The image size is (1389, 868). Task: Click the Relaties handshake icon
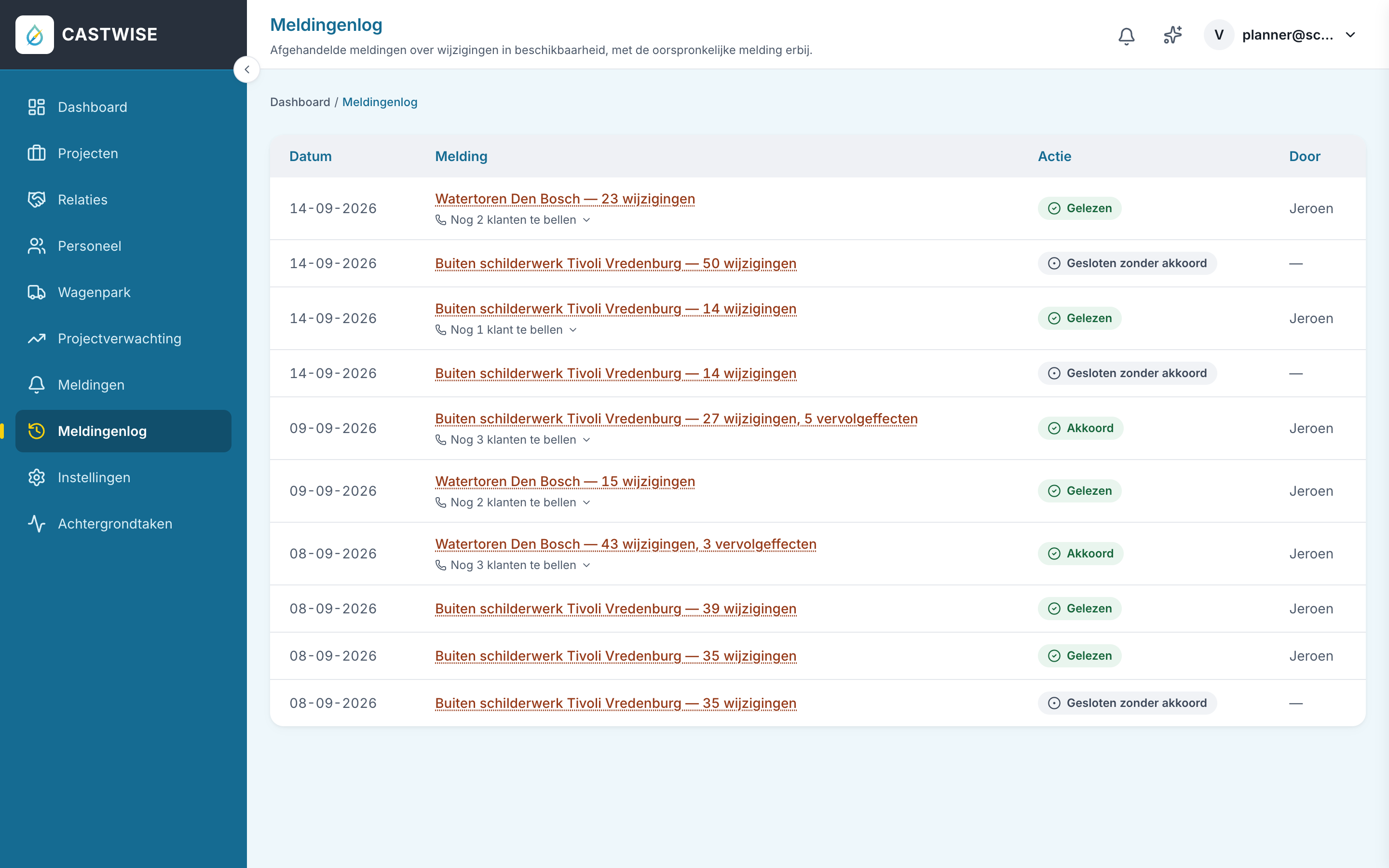click(x=37, y=200)
